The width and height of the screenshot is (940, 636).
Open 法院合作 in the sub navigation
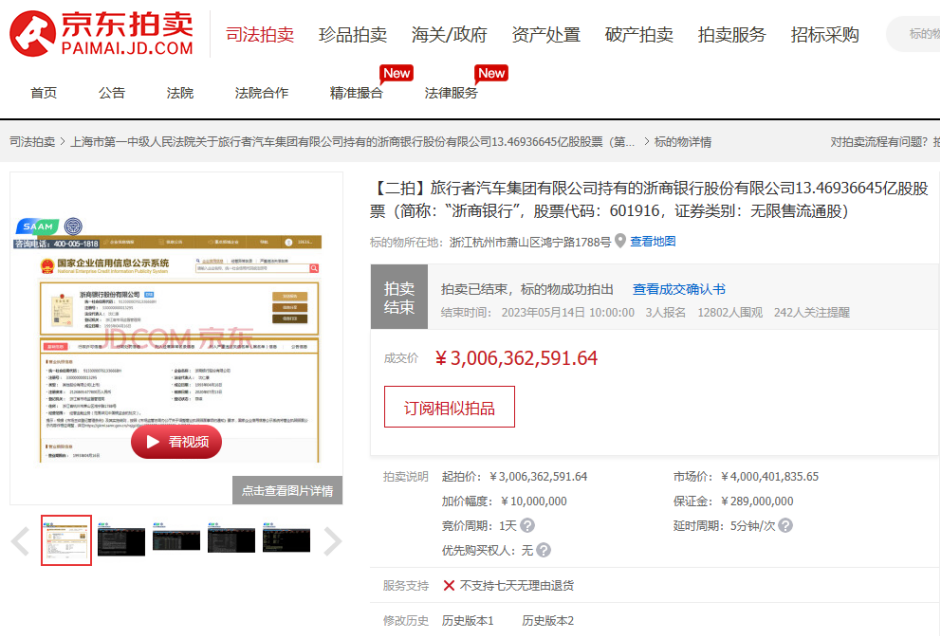coord(261,93)
